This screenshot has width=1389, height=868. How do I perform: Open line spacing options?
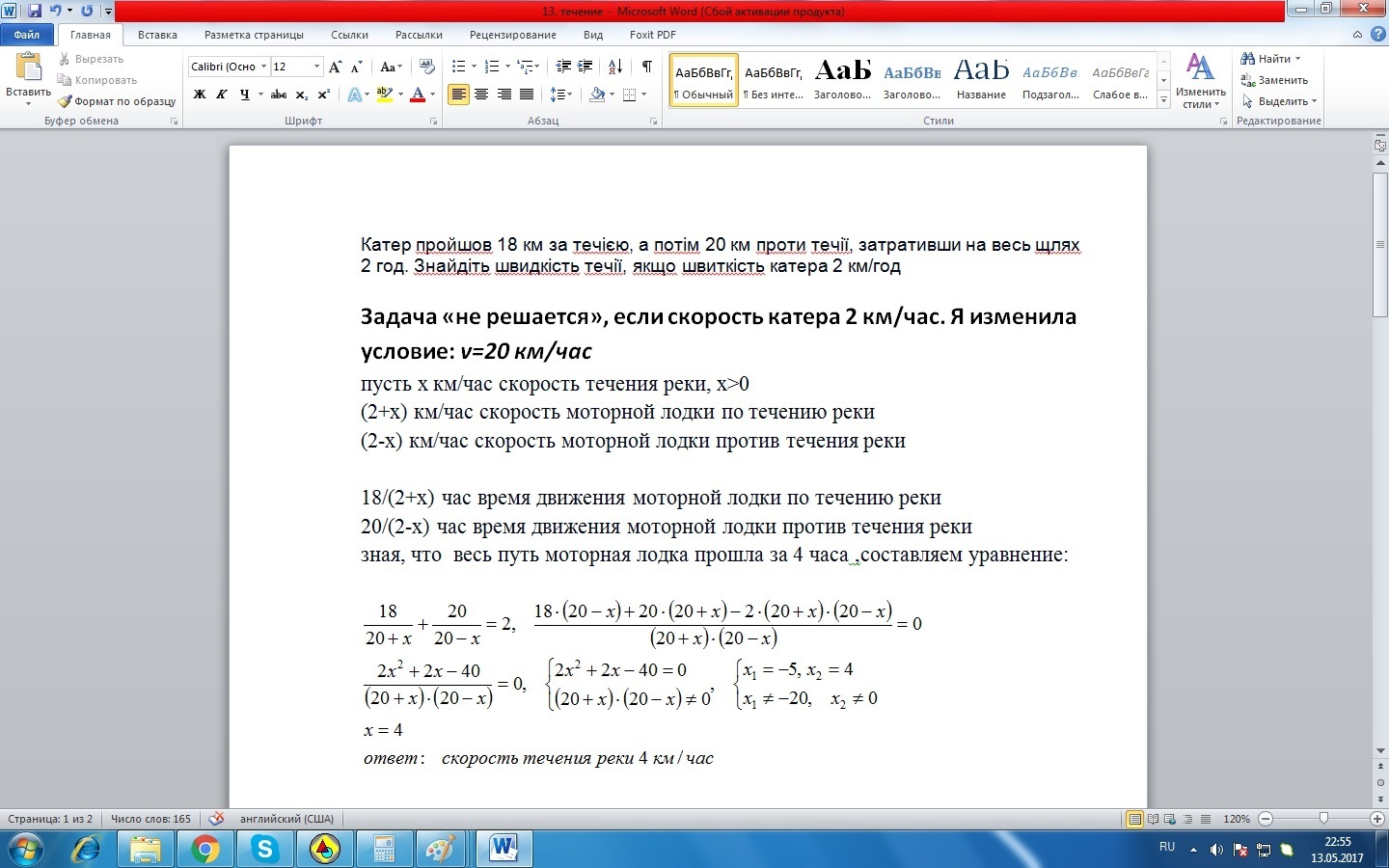pyautogui.click(x=557, y=95)
